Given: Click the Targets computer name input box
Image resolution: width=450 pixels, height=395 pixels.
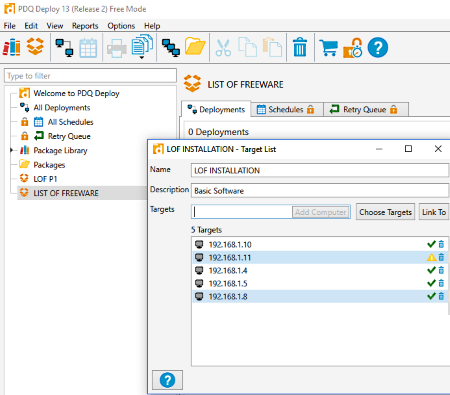Looking at the screenshot, I should tap(242, 212).
